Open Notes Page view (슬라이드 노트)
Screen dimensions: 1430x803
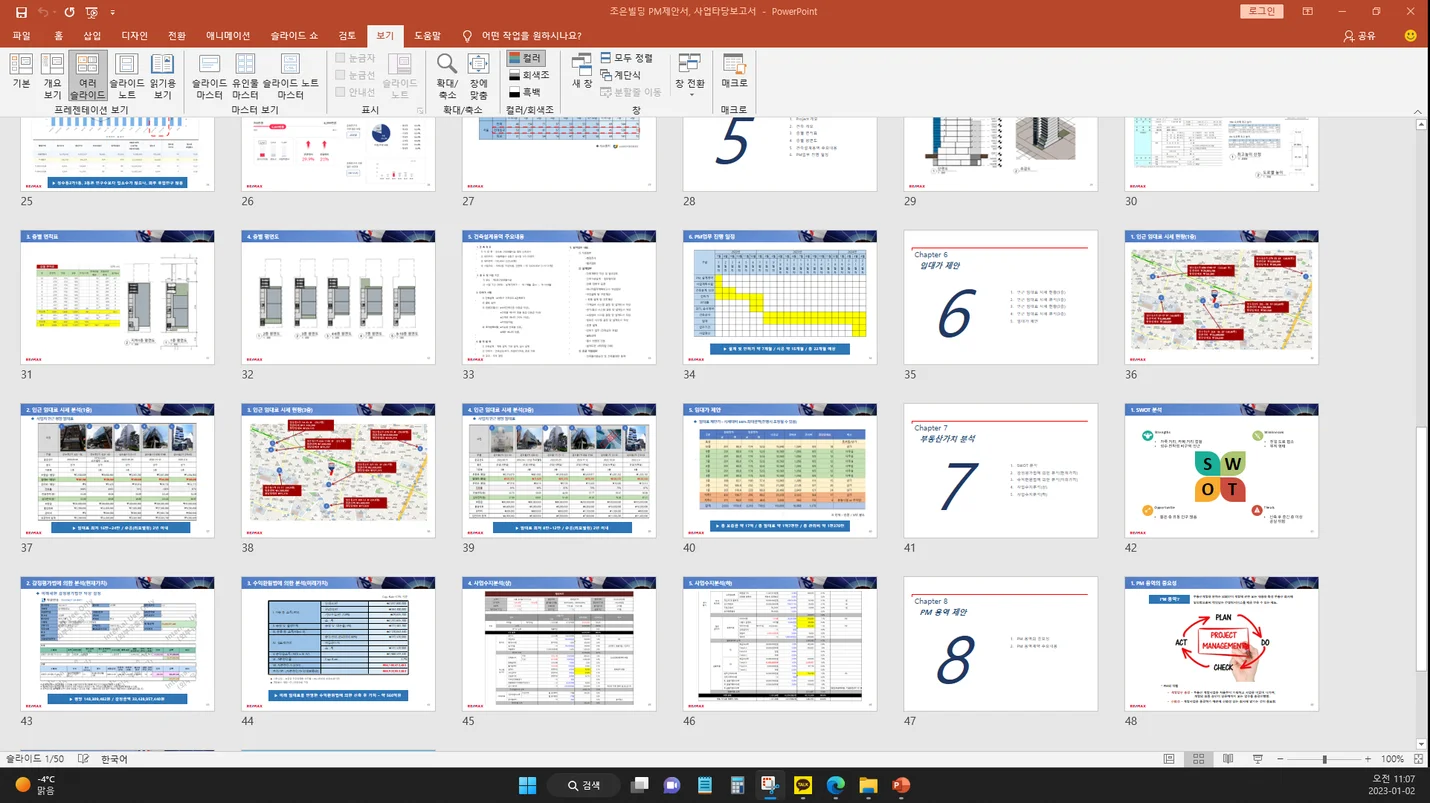click(x=127, y=76)
